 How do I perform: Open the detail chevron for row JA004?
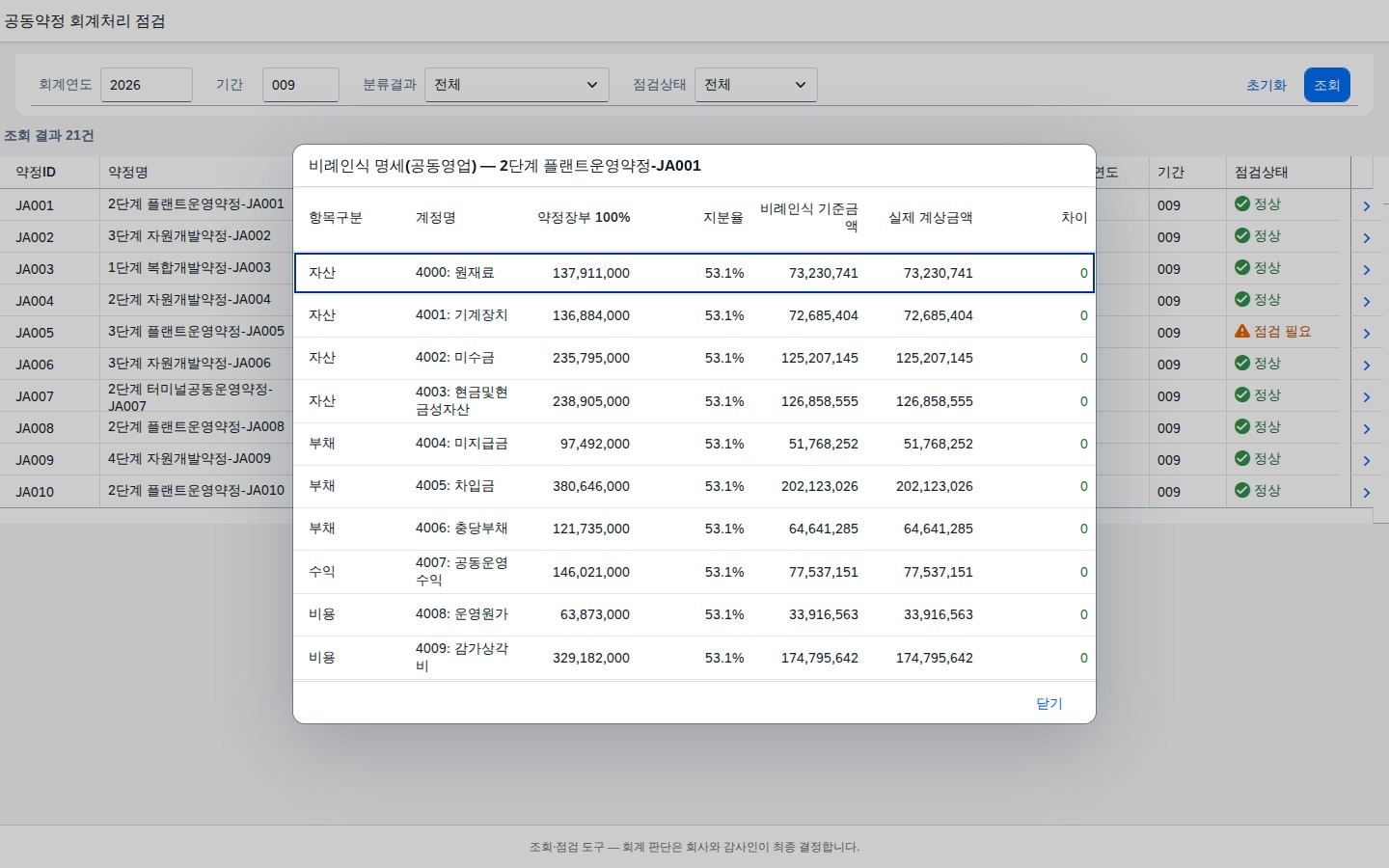[1366, 302]
